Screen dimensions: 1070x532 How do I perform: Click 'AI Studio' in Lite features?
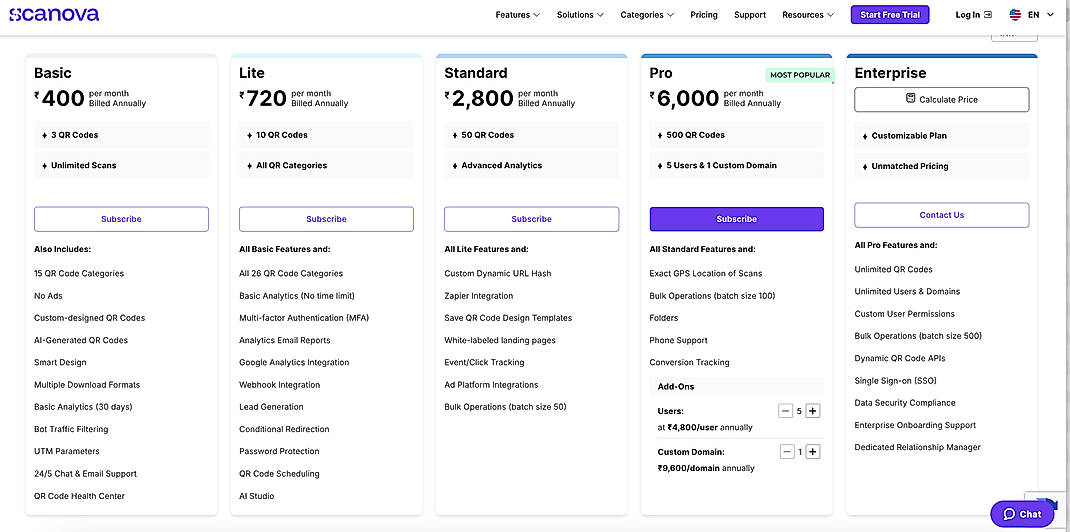point(257,496)
